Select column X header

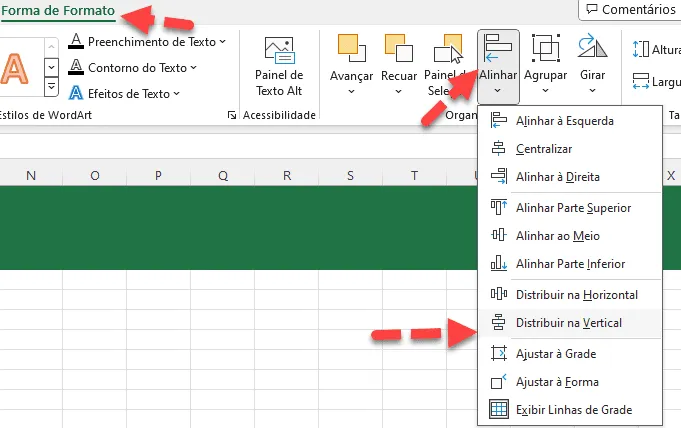point(671,176)
